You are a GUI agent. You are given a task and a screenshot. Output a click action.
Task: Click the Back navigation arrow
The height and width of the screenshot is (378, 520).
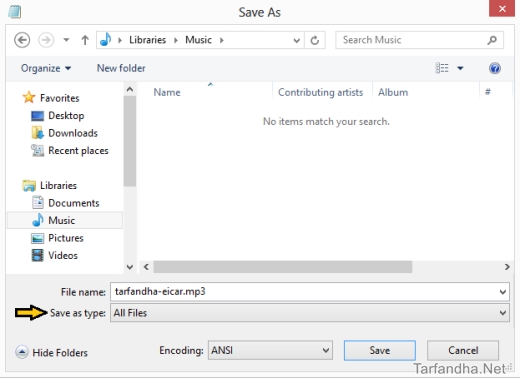[22, 40]
